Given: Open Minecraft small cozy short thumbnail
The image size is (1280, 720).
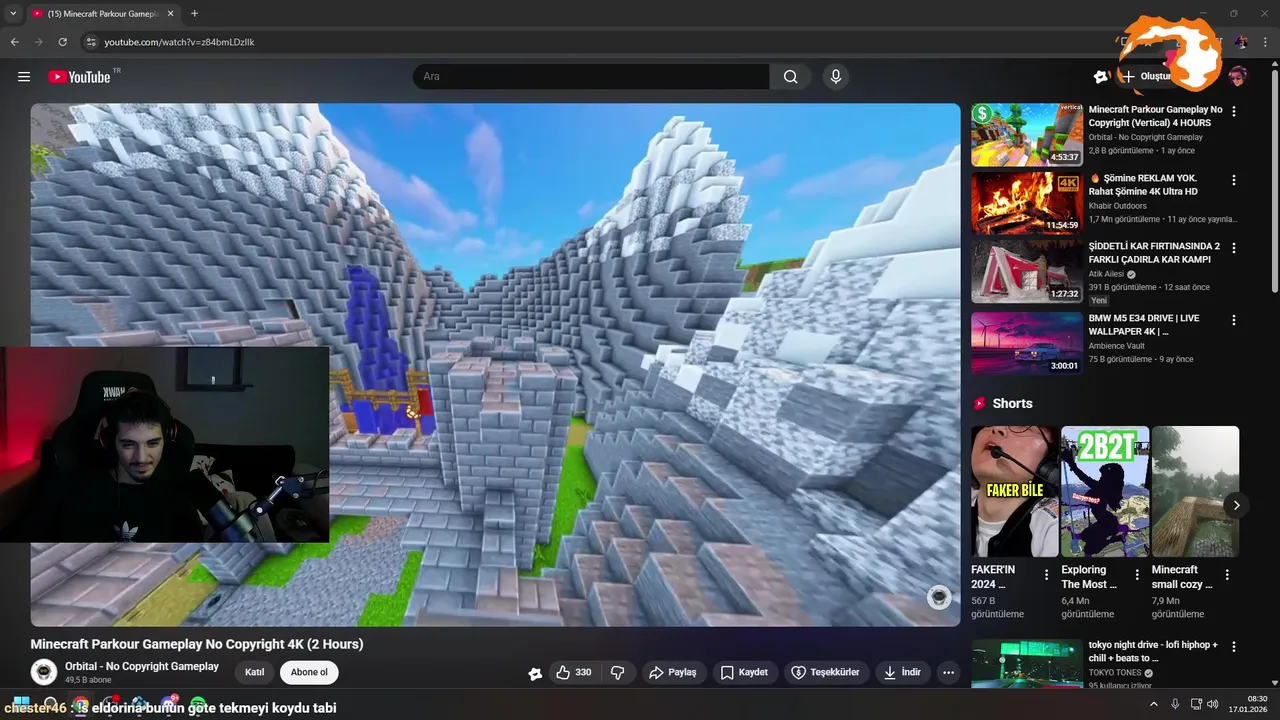Looking at the screenshot, I should click(x=1195, y=491).
